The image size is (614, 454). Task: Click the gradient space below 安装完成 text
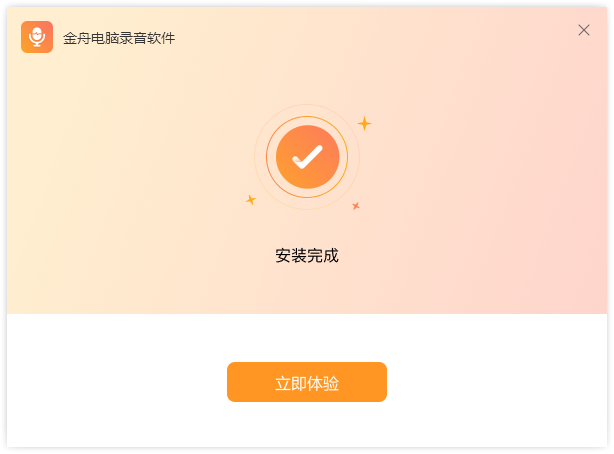click(307, 290)
